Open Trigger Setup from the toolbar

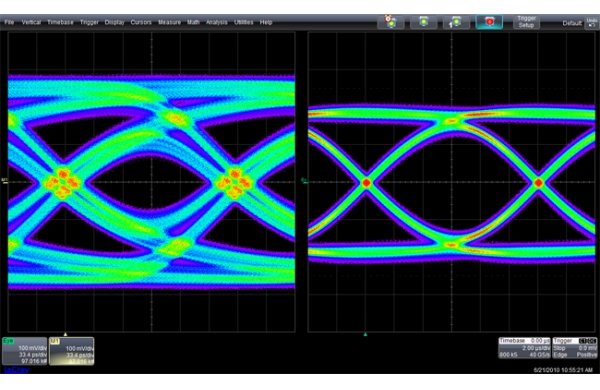point(526,22)
